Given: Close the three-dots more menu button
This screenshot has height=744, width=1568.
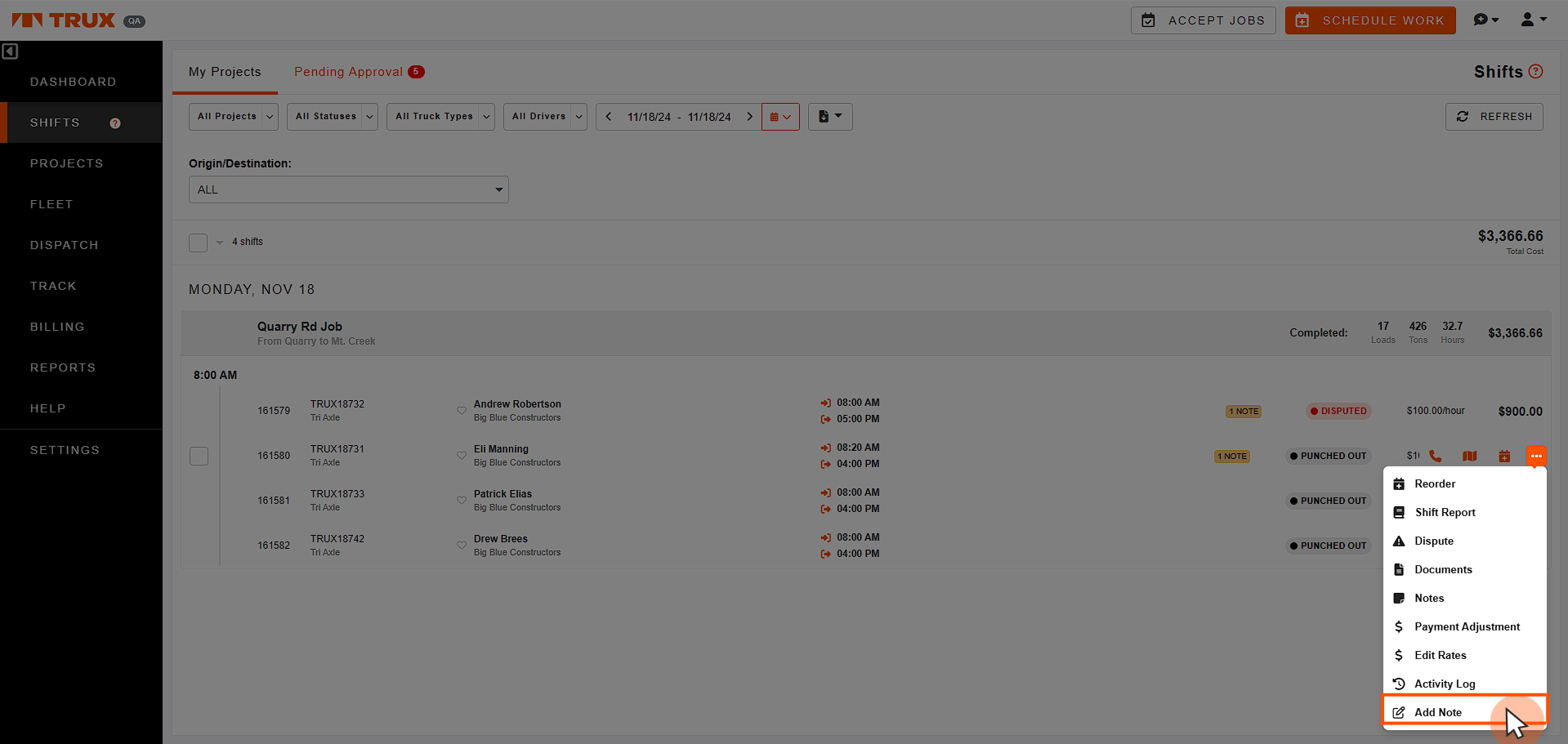Looking at the screenshot, I should pyautogui.click(x=1536, y=456).
